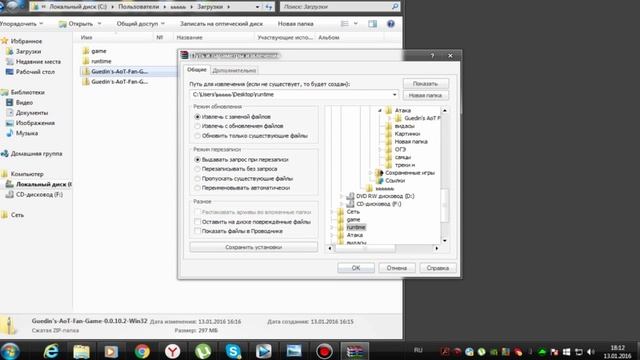This screenshot has width=640, height=360.
Task: Switch to the Дополнительно tab
Action: click(234, 70)
